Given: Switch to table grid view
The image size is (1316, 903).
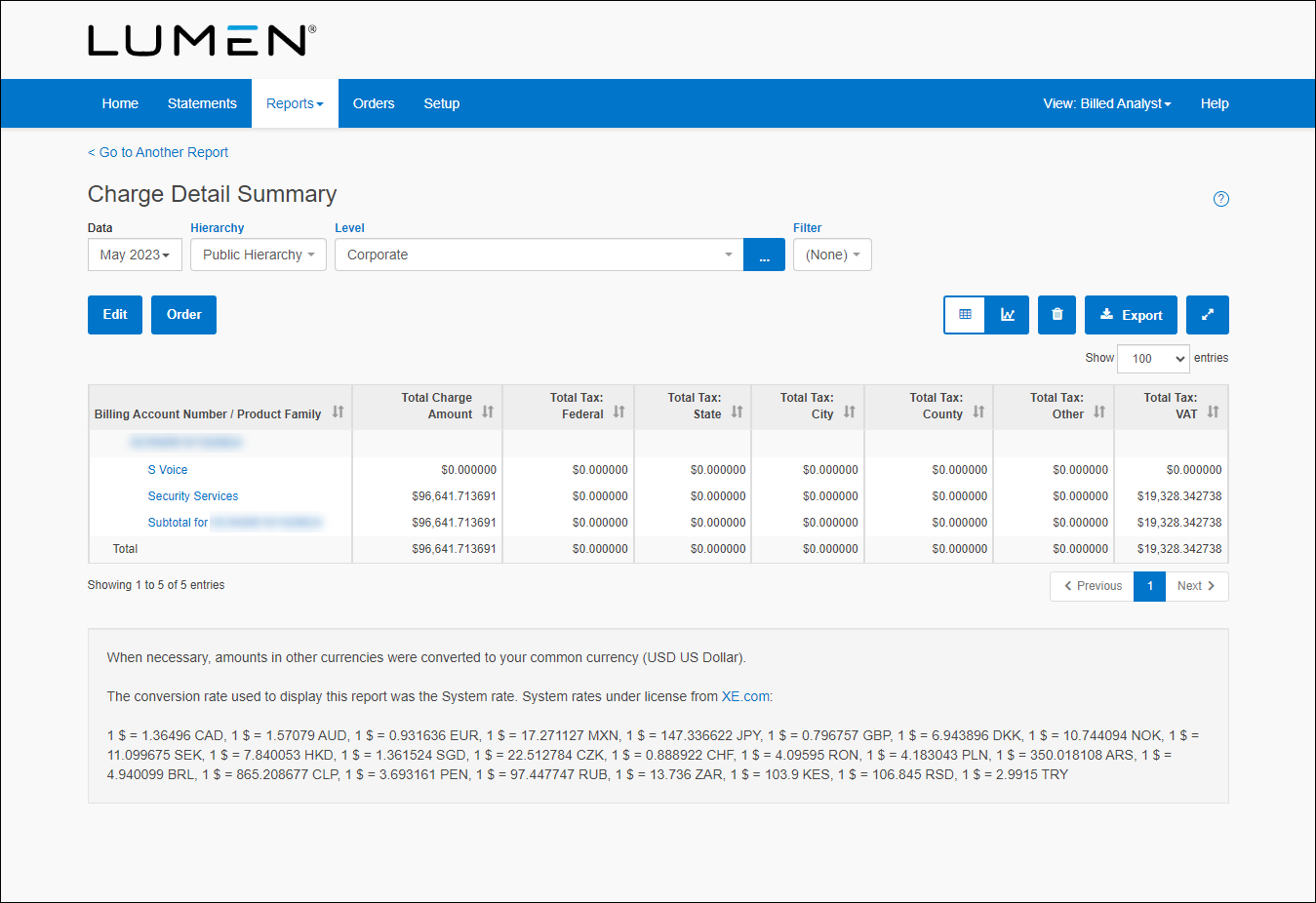Looking at the screenshot, I should pyautogui.click(x=965, y=315).
